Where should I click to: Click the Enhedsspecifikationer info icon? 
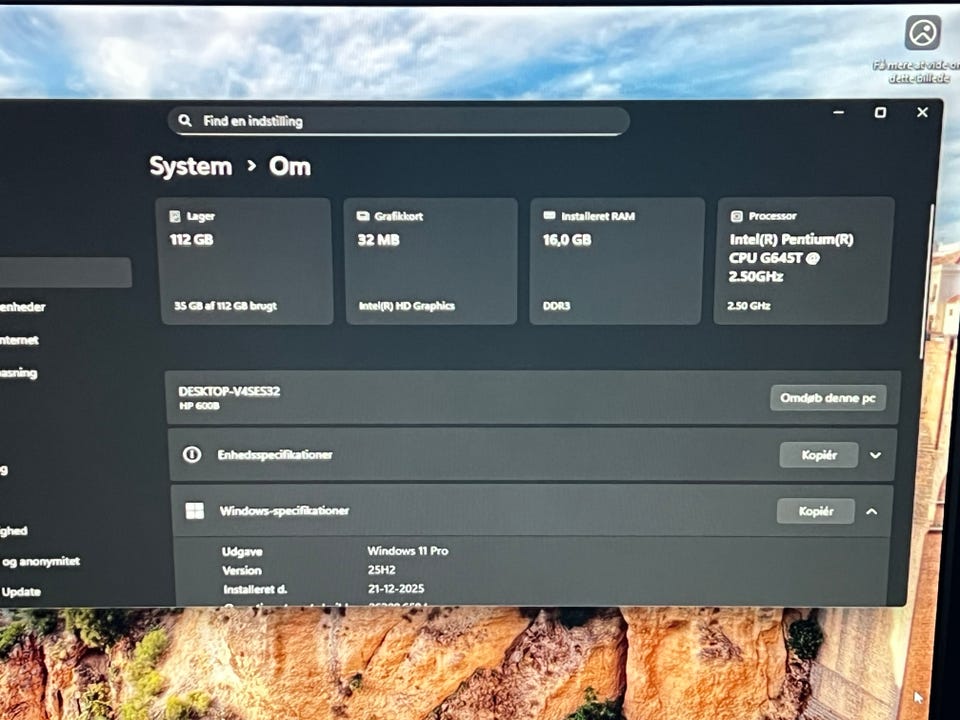coord(192,454)
